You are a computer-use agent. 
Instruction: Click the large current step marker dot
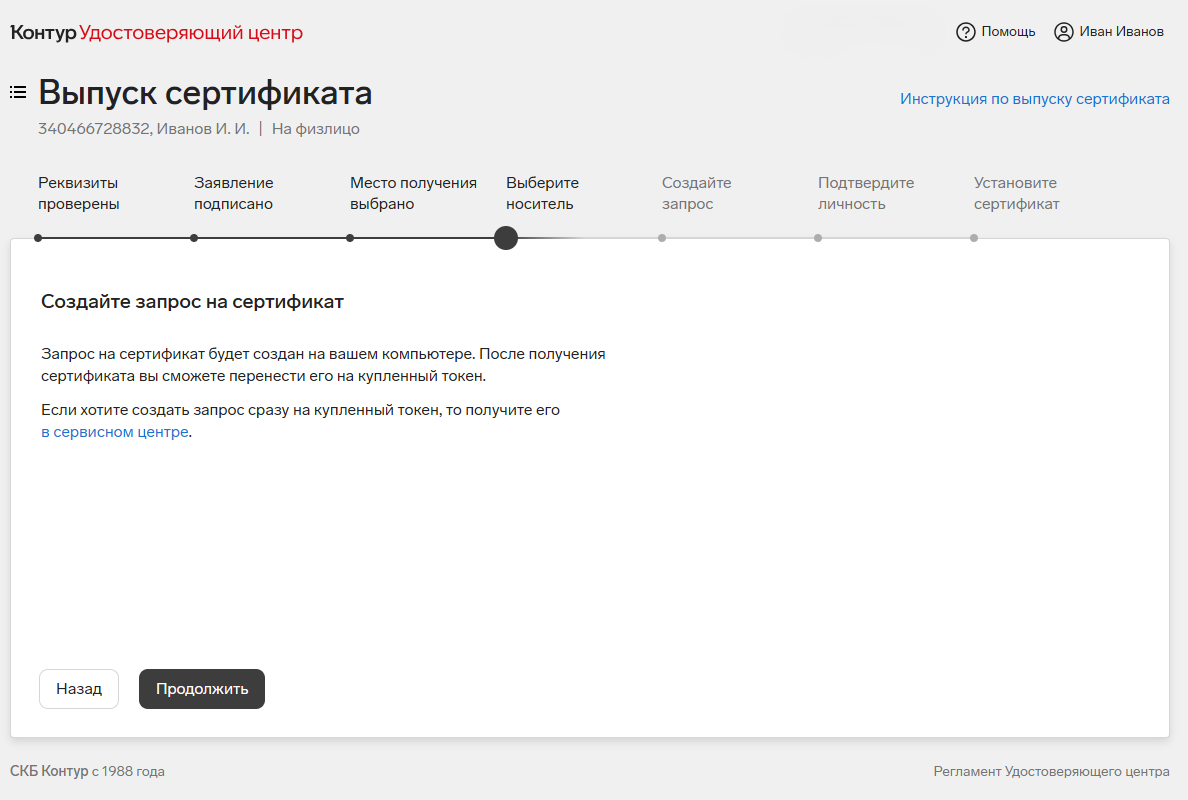pos(506,238)
